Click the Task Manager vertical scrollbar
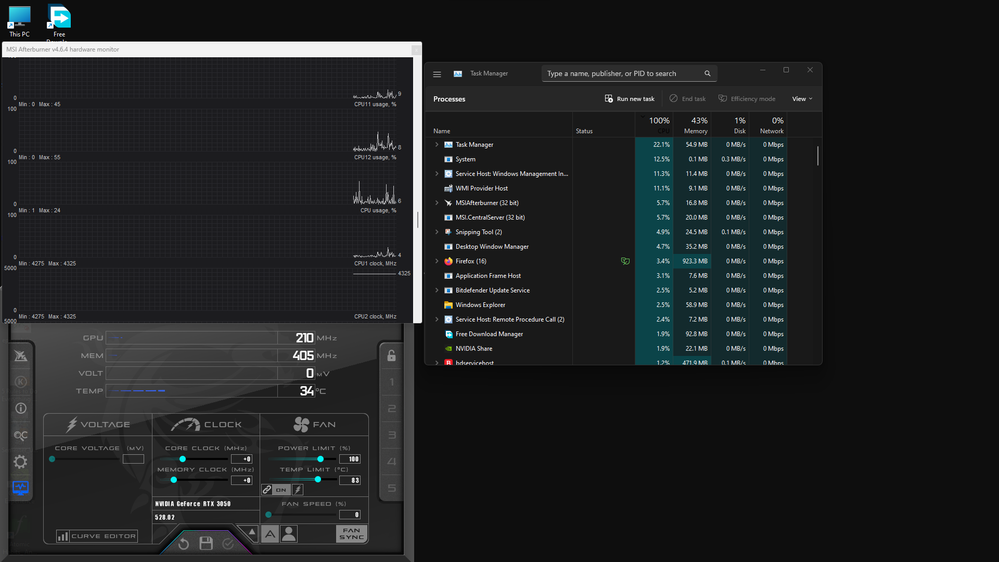The height and width of the screenshot is (562, 999). point(817,155)
